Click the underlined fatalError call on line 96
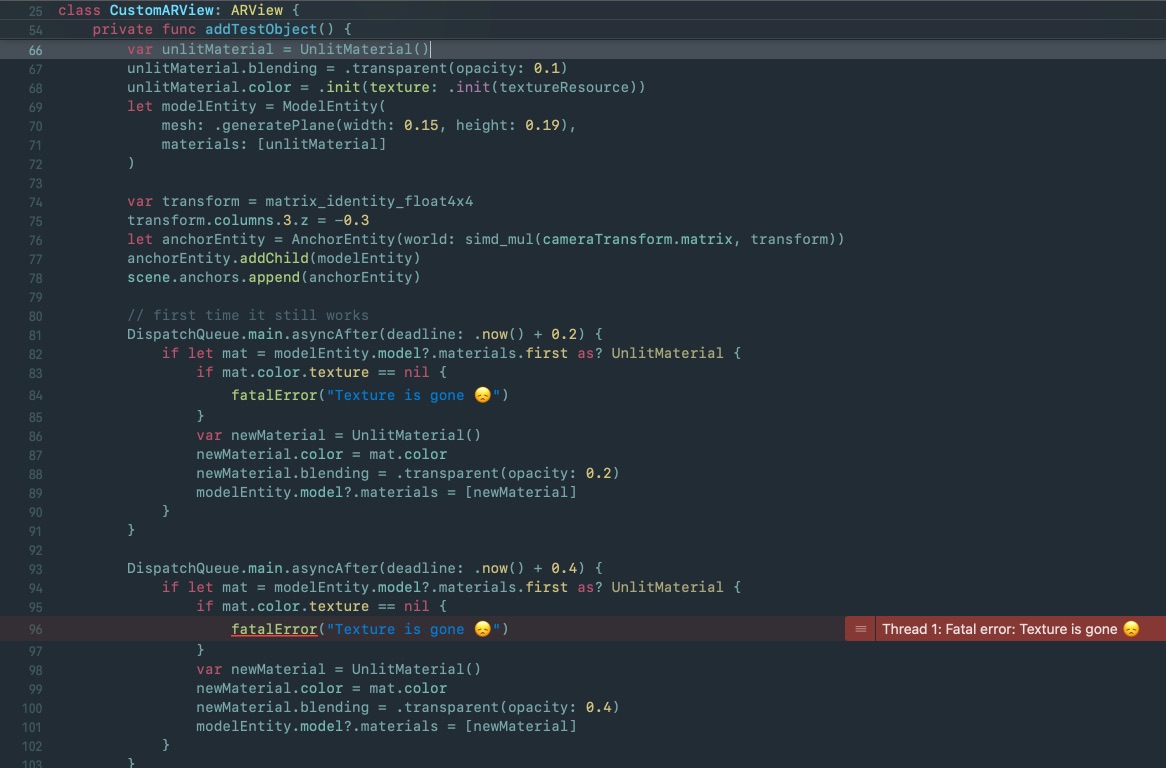Screen dimensions: 1166x768 coord(274,629)
